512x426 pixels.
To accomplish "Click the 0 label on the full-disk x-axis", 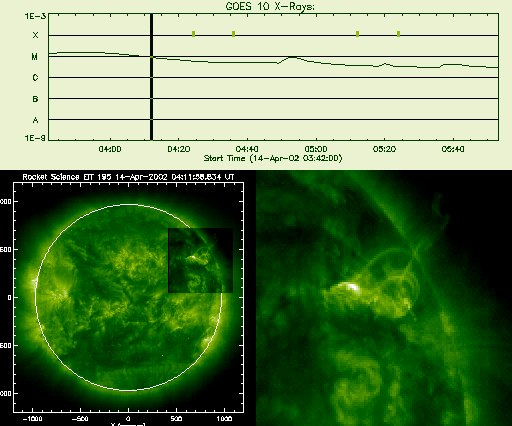I will click(x=128, y=419).
